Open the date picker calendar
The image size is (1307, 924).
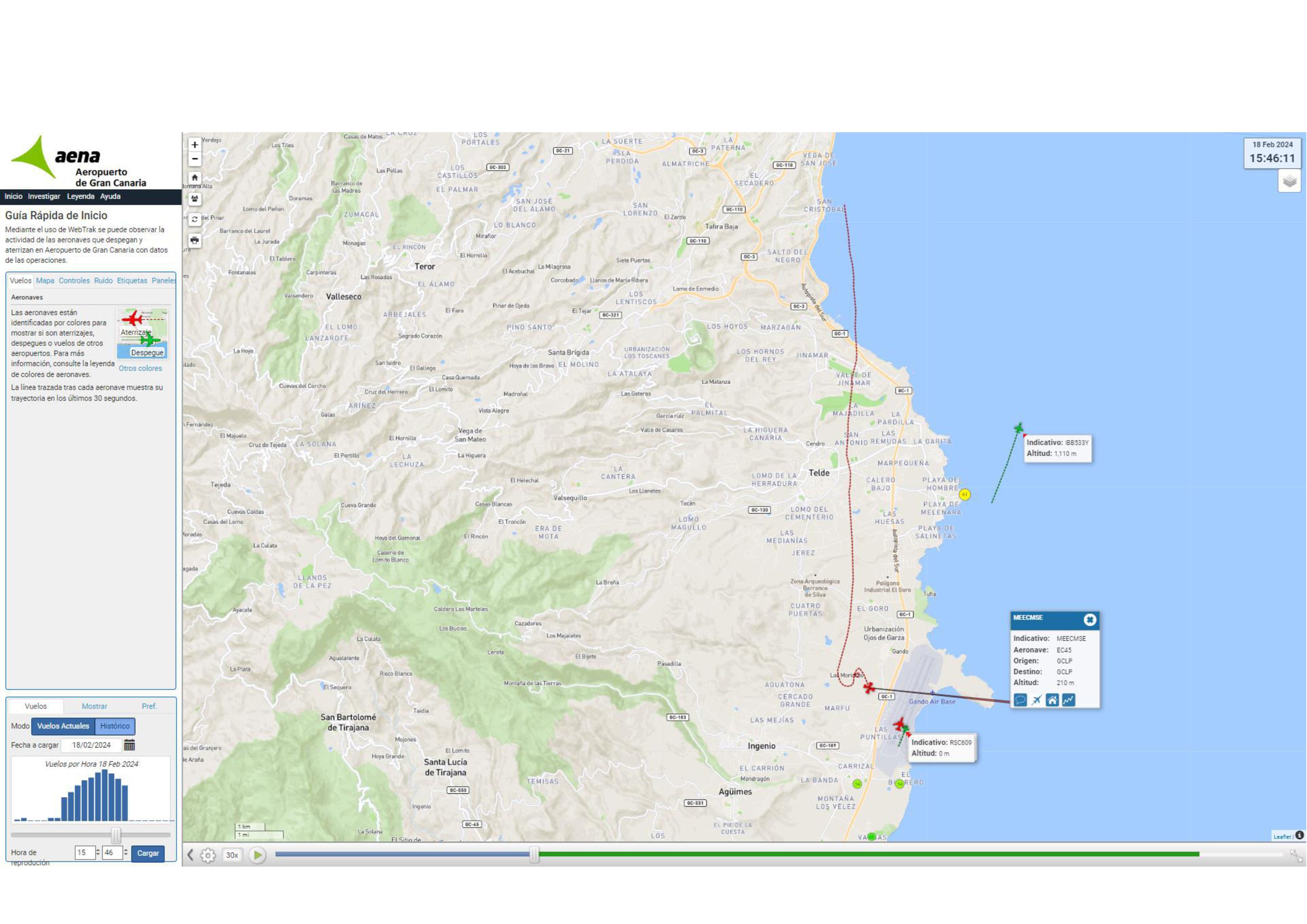pos(129,745)
